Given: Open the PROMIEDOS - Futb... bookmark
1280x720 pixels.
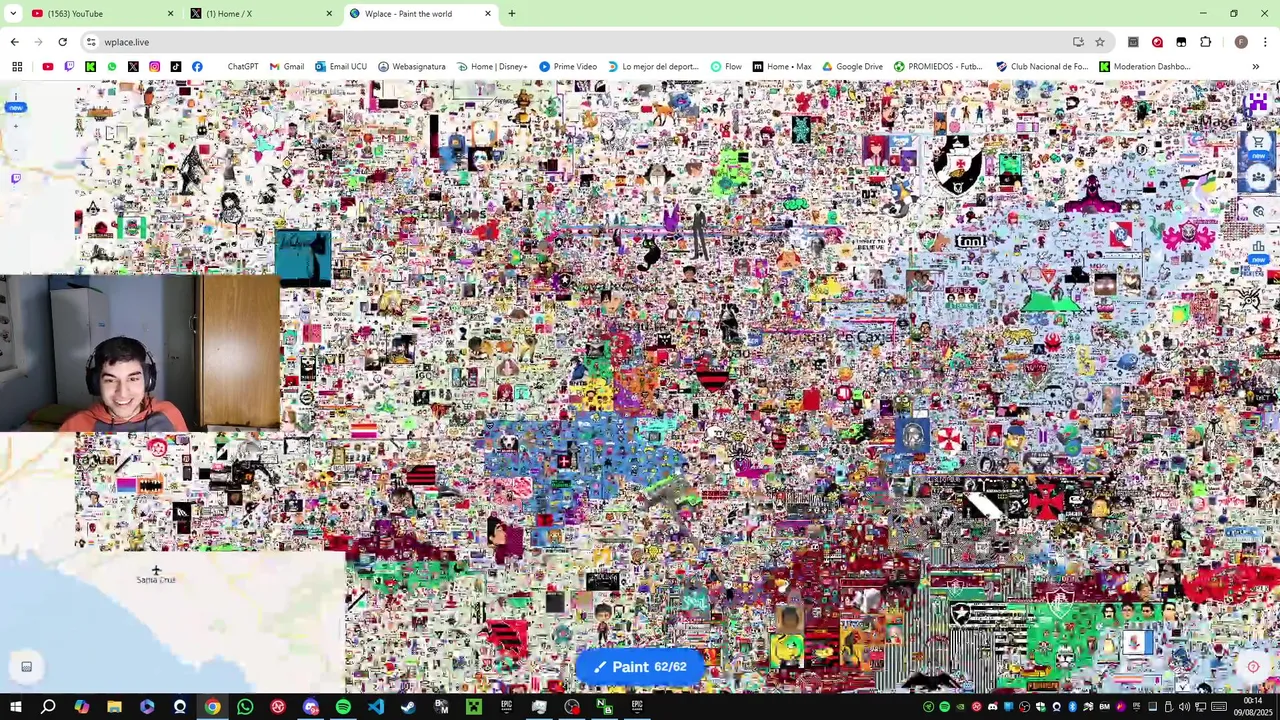Looking at the screenshot, I should [938, 67].
